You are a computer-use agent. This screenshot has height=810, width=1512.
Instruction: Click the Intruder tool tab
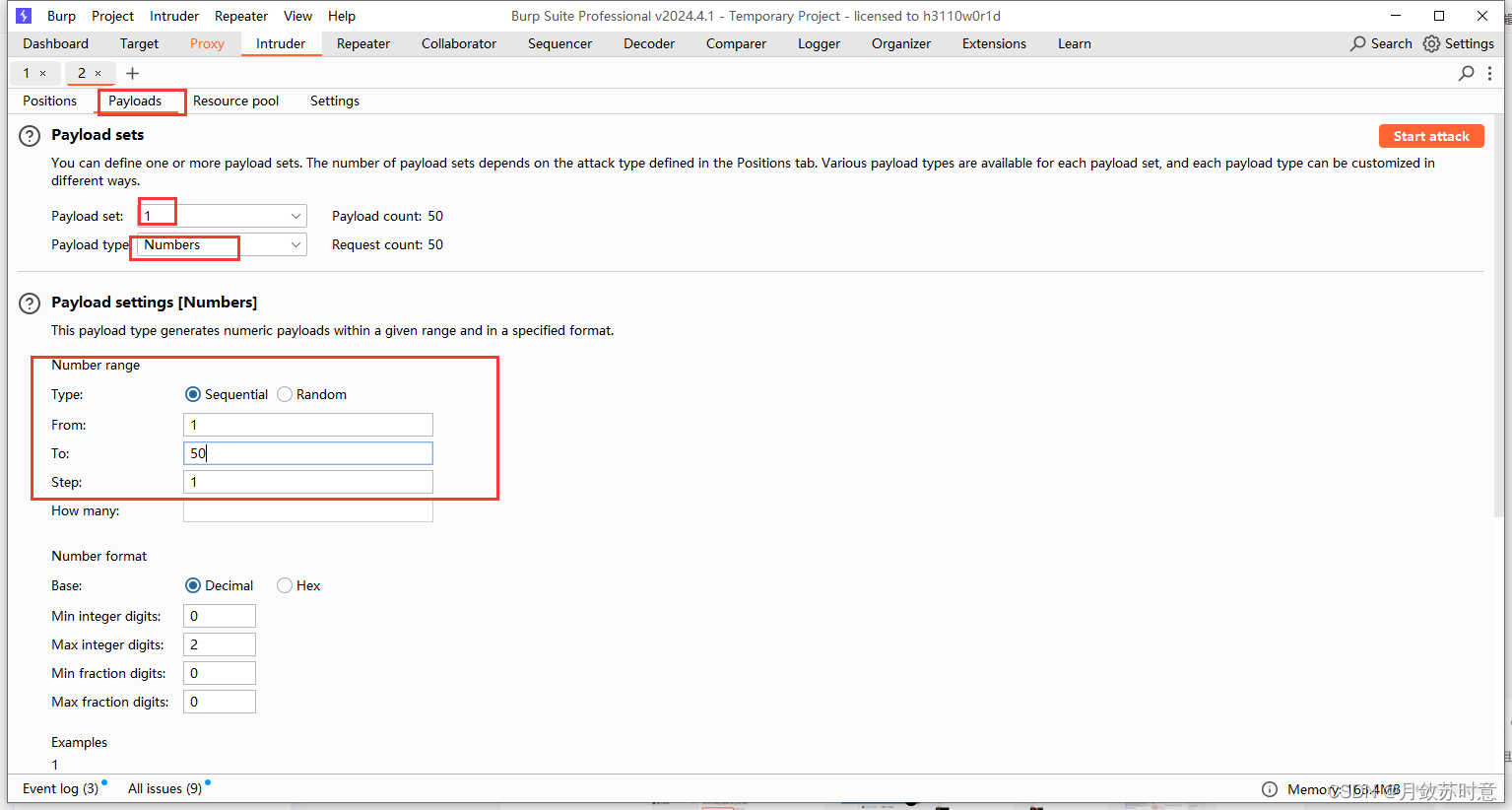coord(281,43)
